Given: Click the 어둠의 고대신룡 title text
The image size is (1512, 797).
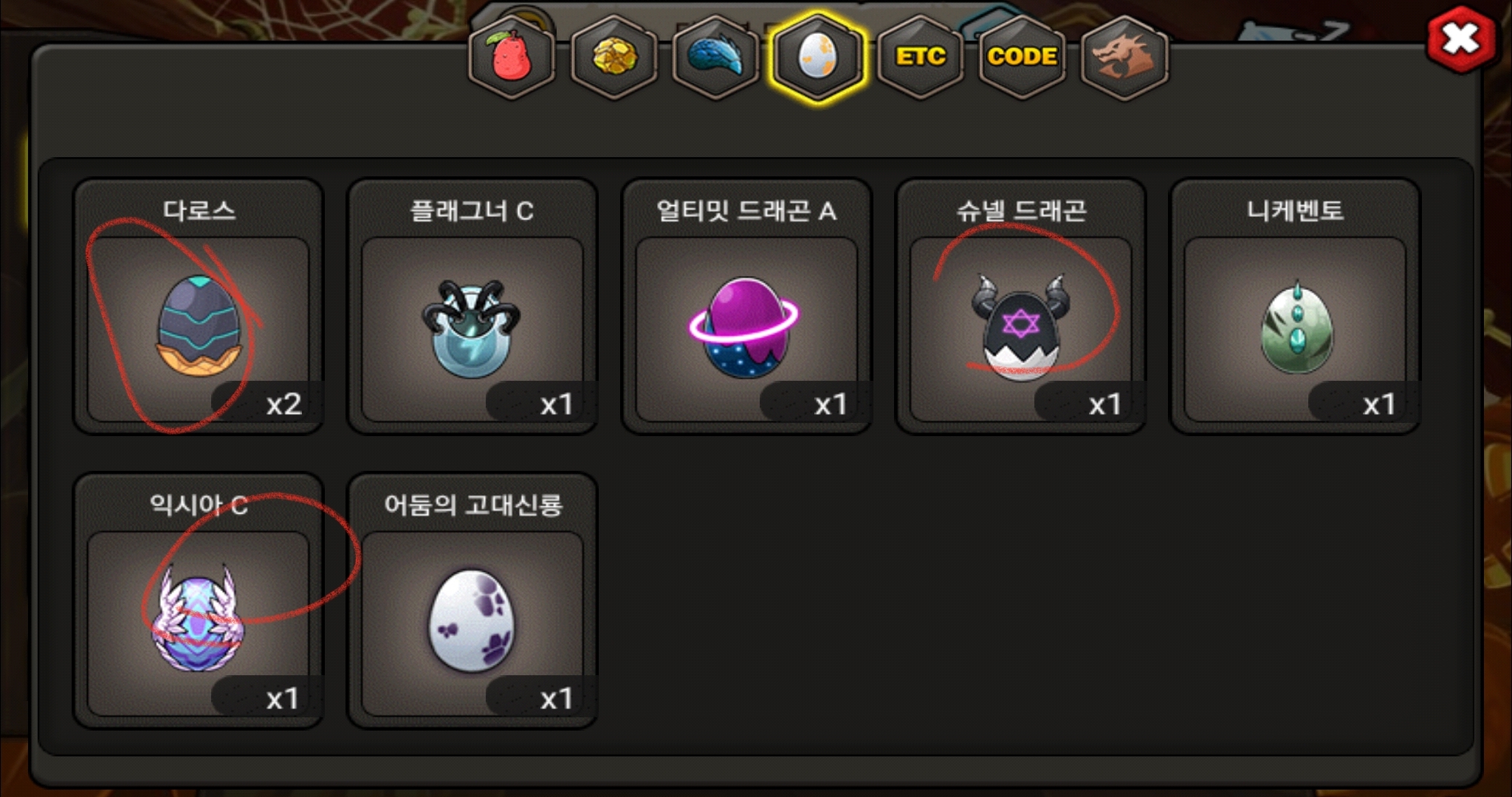Looking at the screenshot, I should 473,505.
